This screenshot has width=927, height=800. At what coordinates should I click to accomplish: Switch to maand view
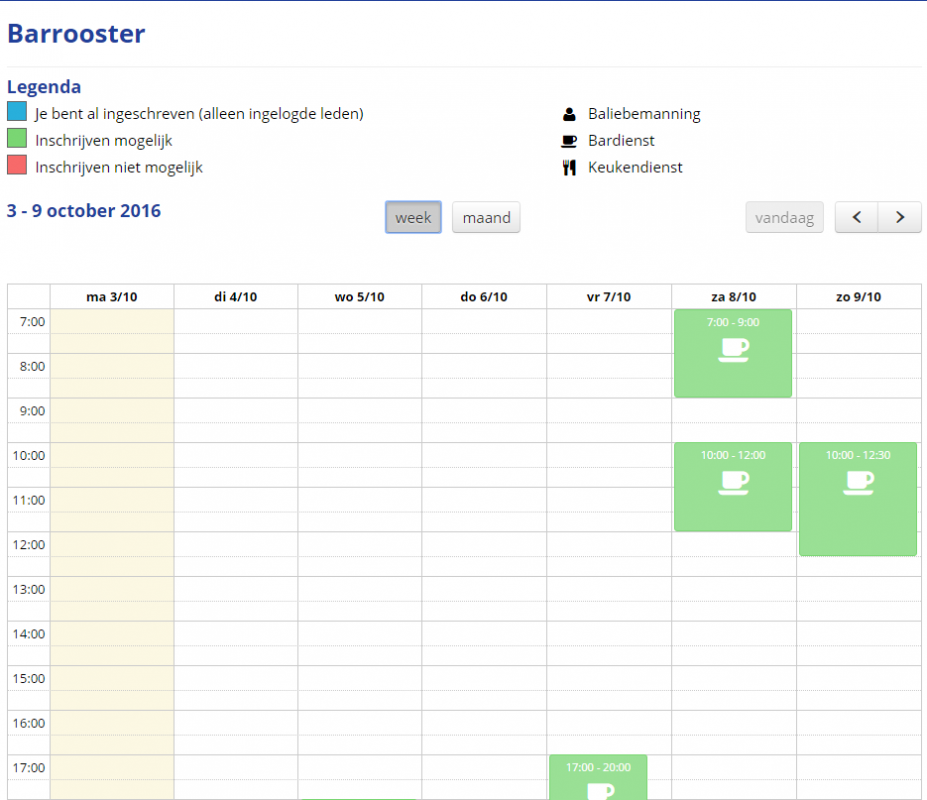[486, 217]
